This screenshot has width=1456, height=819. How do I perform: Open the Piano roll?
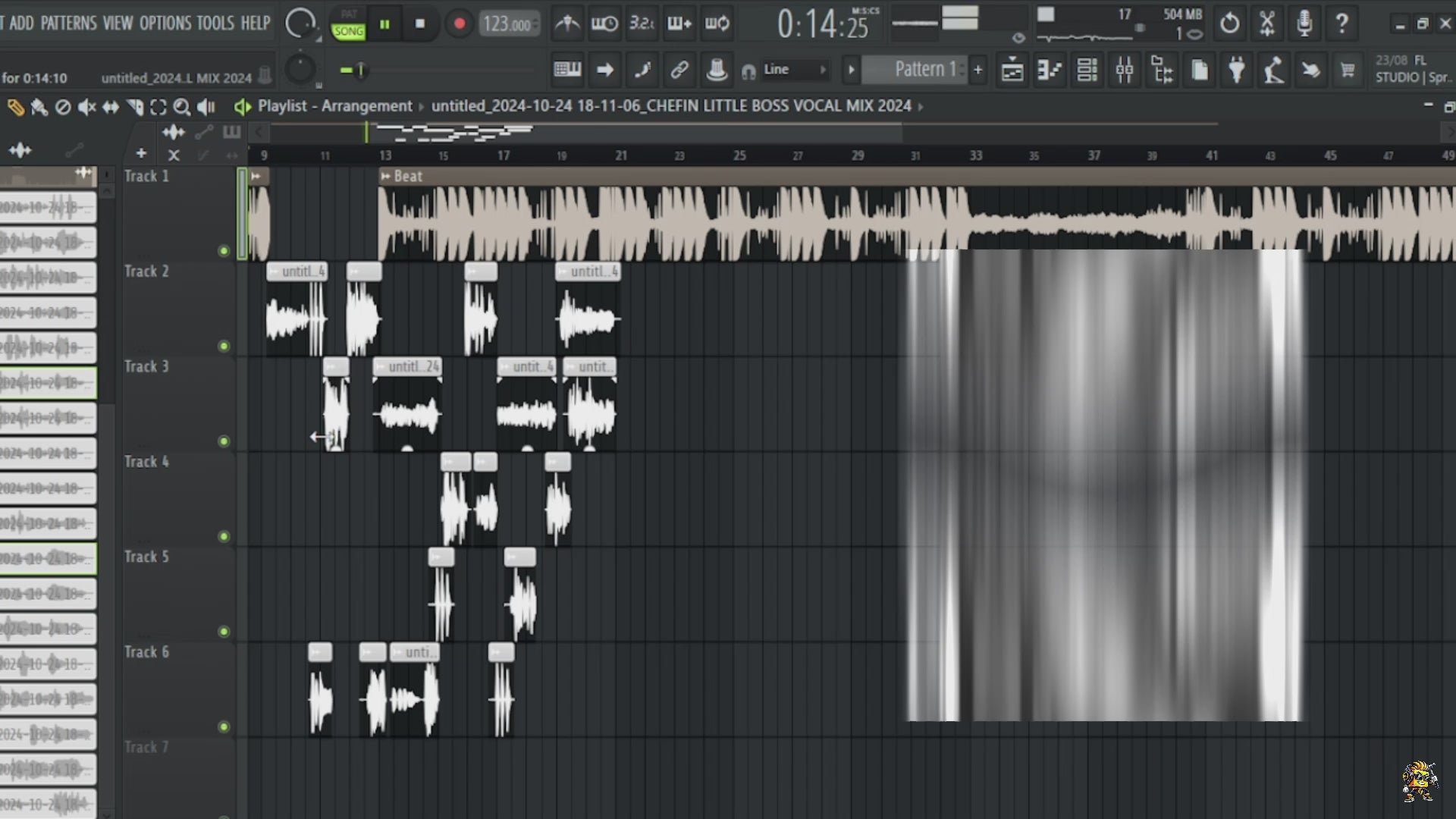coord(1050,70)
